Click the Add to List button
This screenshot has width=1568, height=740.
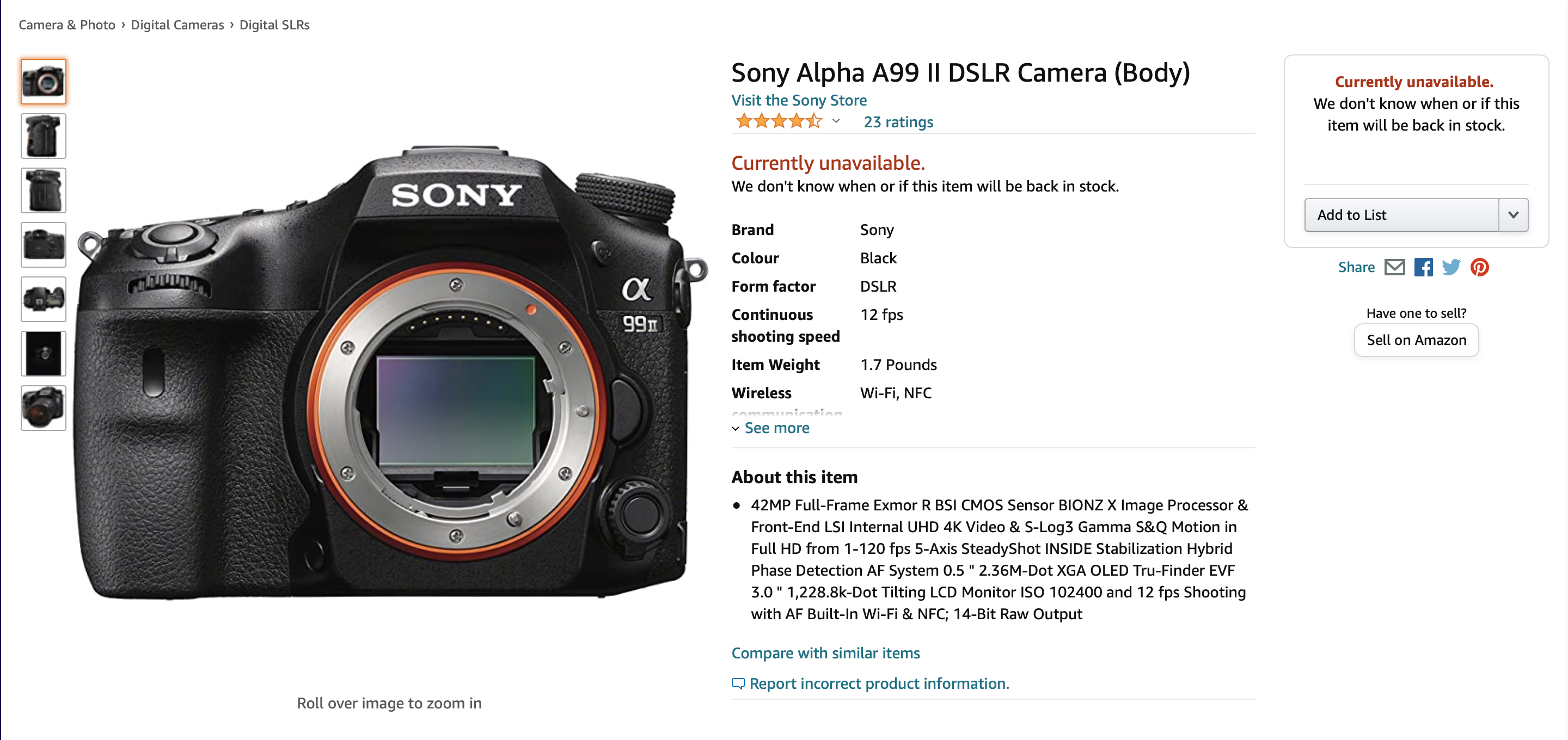(x=1401, y=215)
